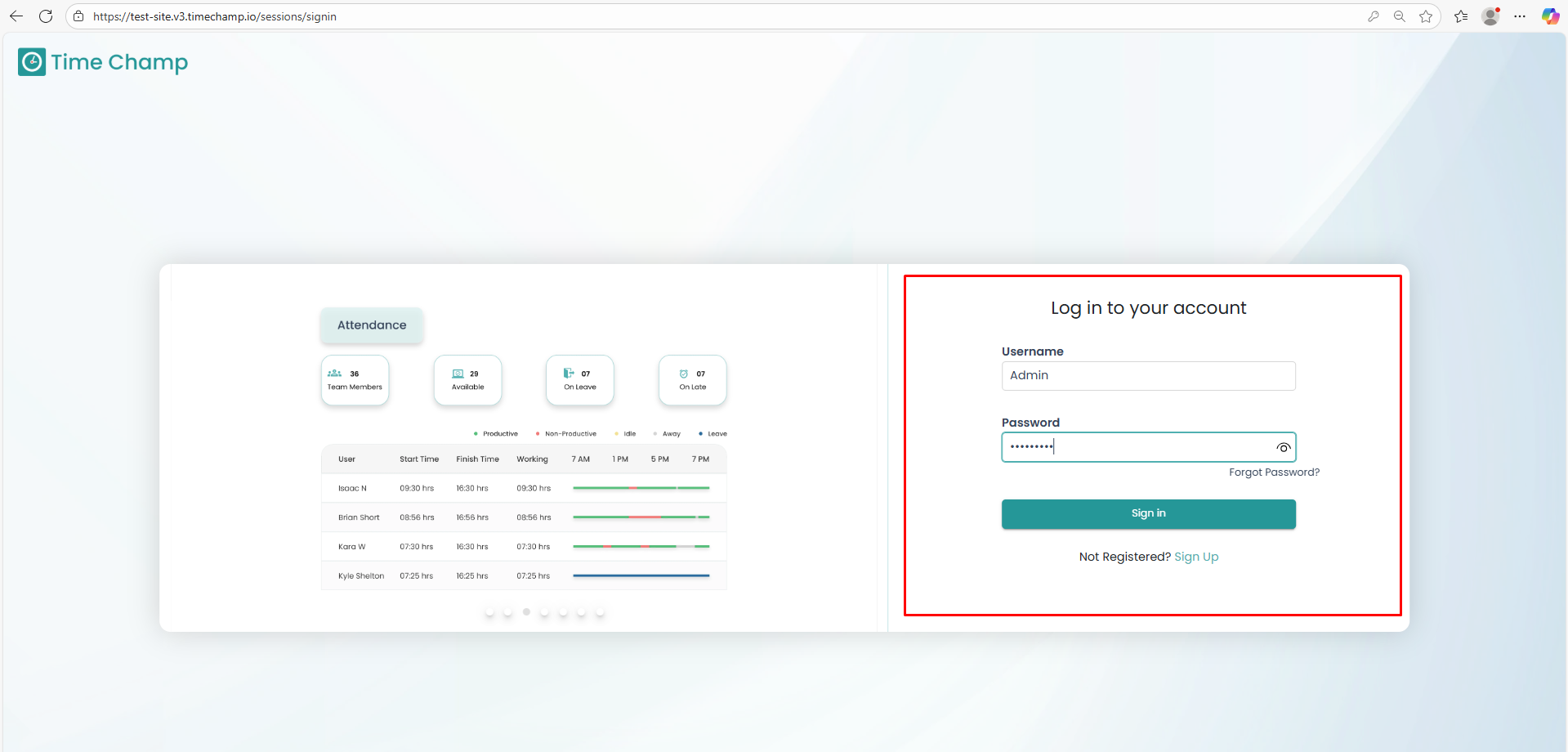Screen dimensions: 1568x752
Task: Click the Time Champ clock logo icon
Action: coord(32,62)
